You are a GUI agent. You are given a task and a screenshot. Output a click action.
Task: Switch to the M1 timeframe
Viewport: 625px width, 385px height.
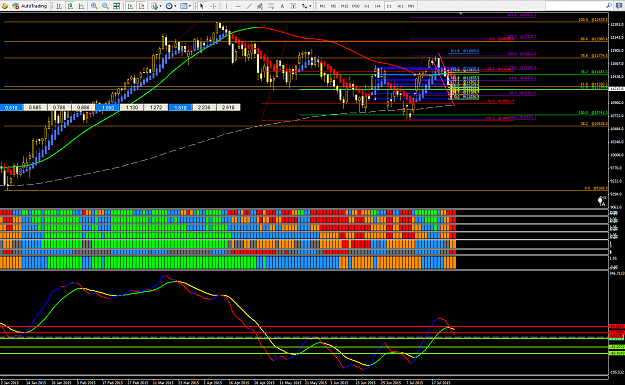point(322,6)
